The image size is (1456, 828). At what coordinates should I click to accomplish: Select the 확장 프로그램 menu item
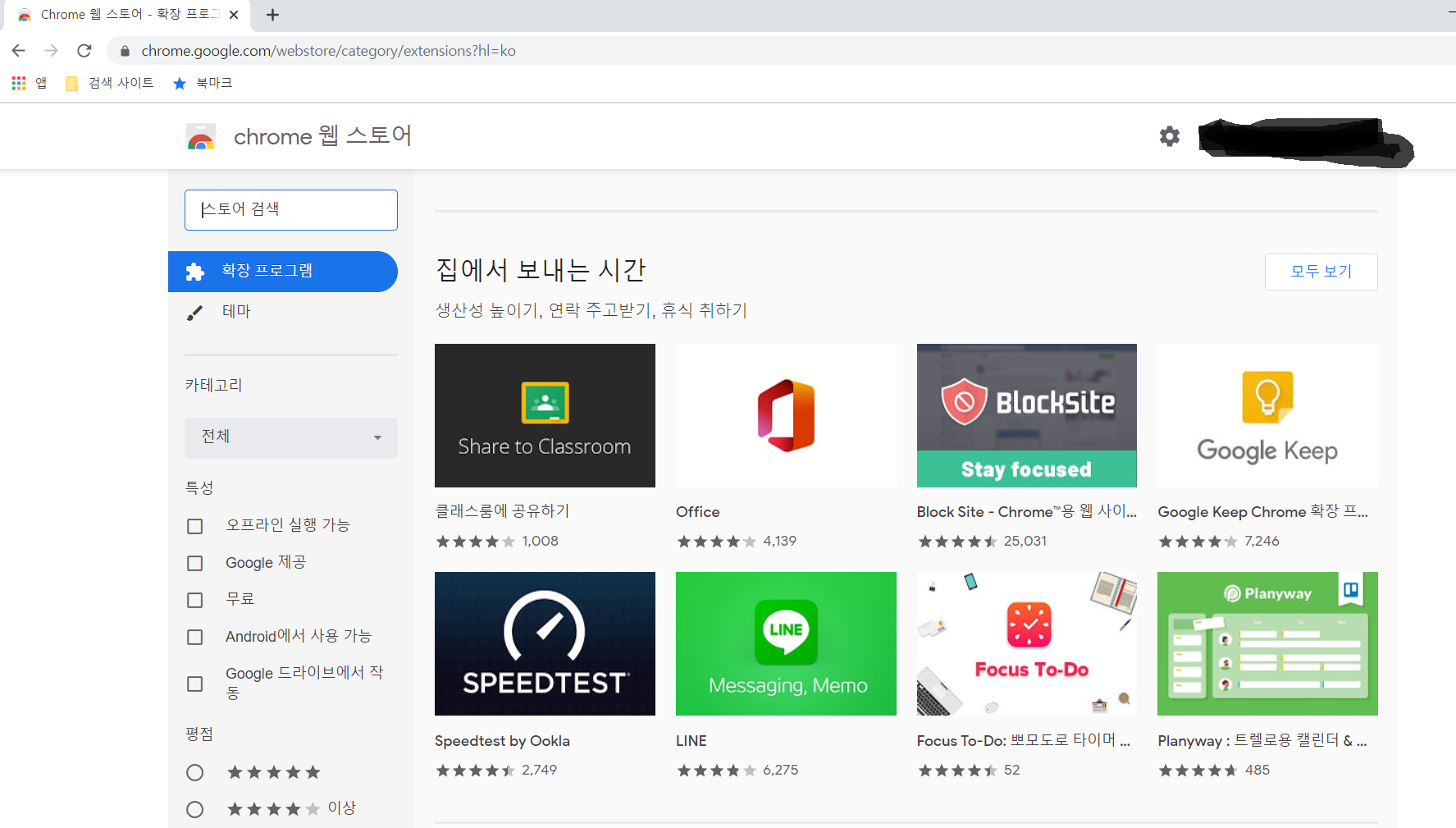[x=283, y=272]
